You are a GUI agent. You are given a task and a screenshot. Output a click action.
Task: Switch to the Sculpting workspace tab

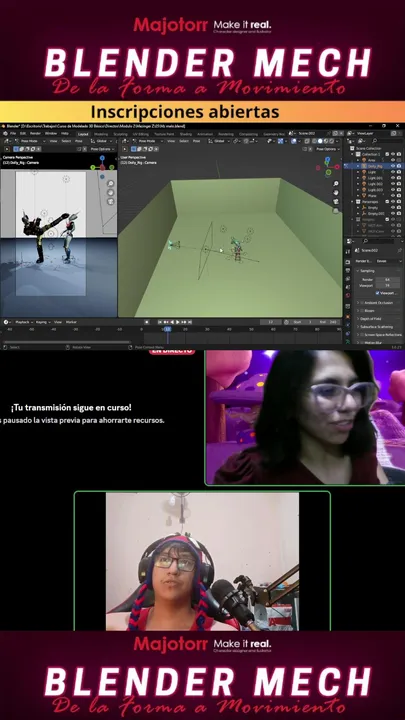coord(120,134)
